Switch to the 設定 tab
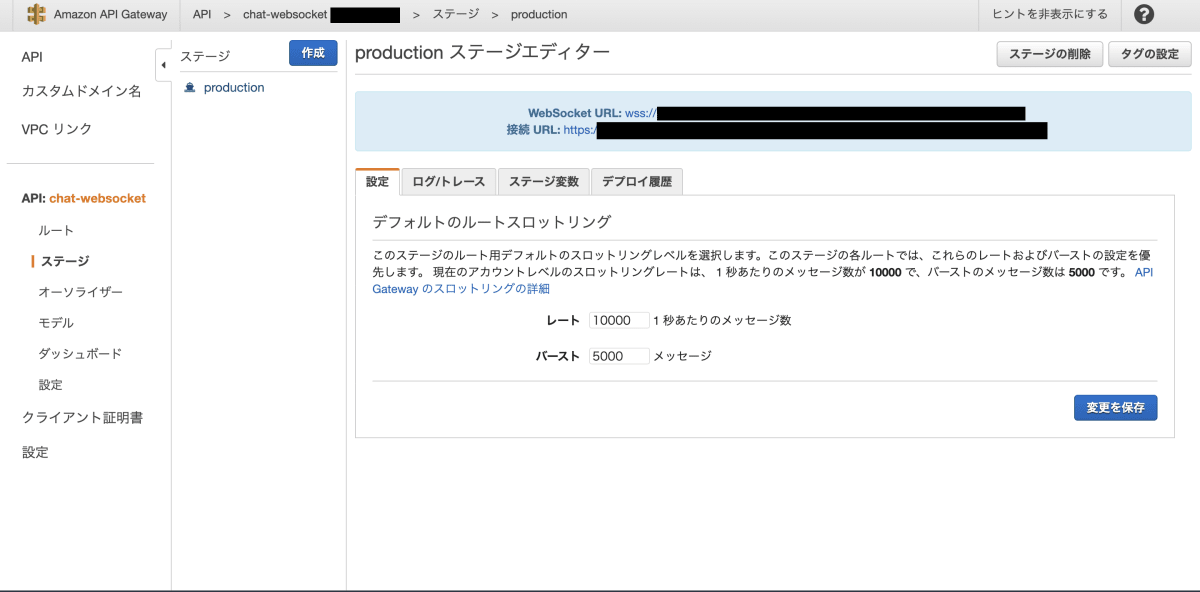This screenshot has width=1200, height=592. point(377,181)
